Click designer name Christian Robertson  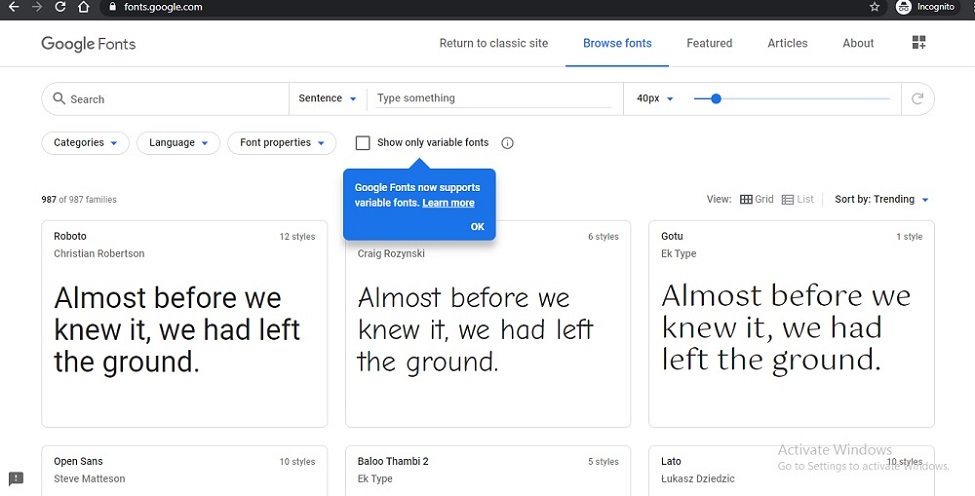pyautogui.click(x=99, y=254)
